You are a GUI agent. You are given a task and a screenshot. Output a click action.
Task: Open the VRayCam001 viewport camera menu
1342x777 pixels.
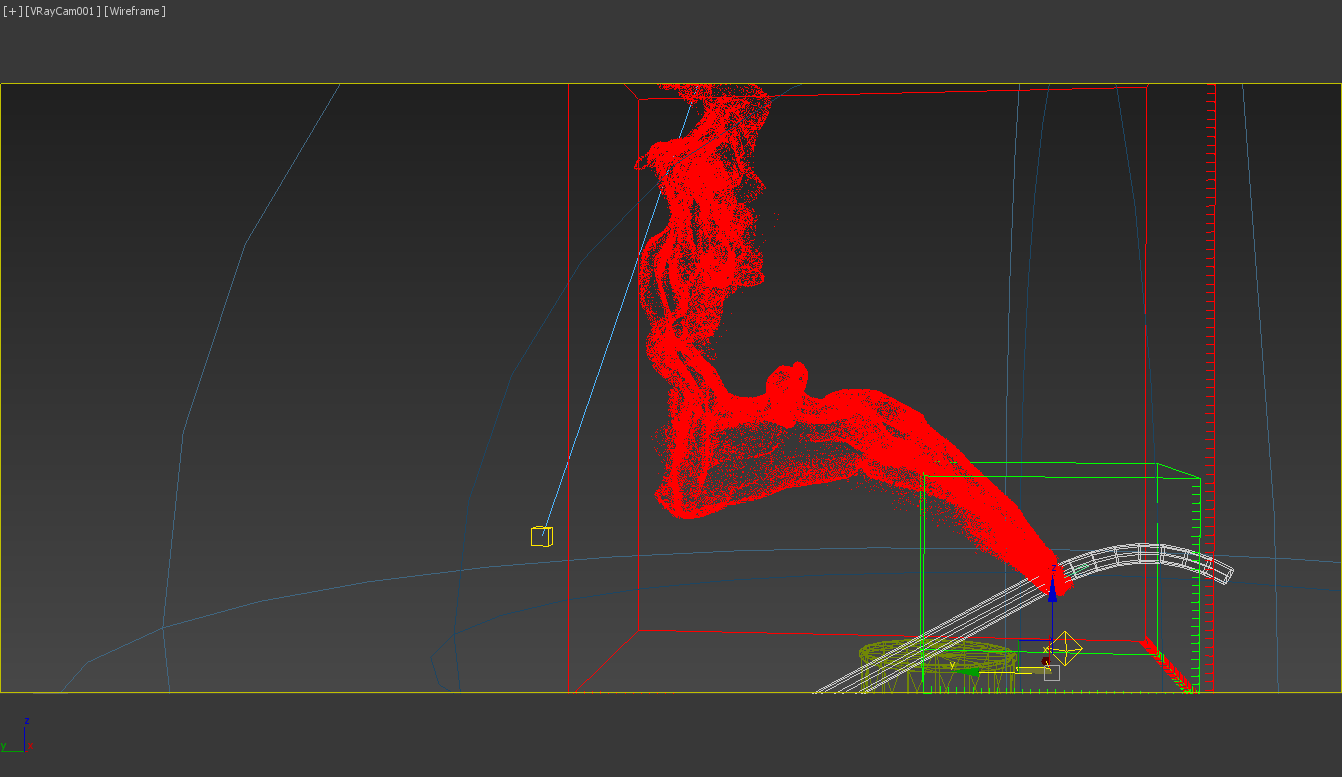63,11
